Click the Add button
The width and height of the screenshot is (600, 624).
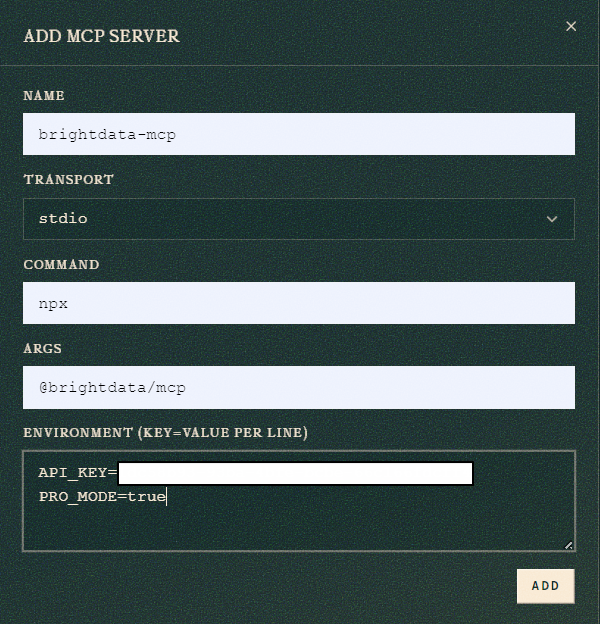(x=545, y=586)
